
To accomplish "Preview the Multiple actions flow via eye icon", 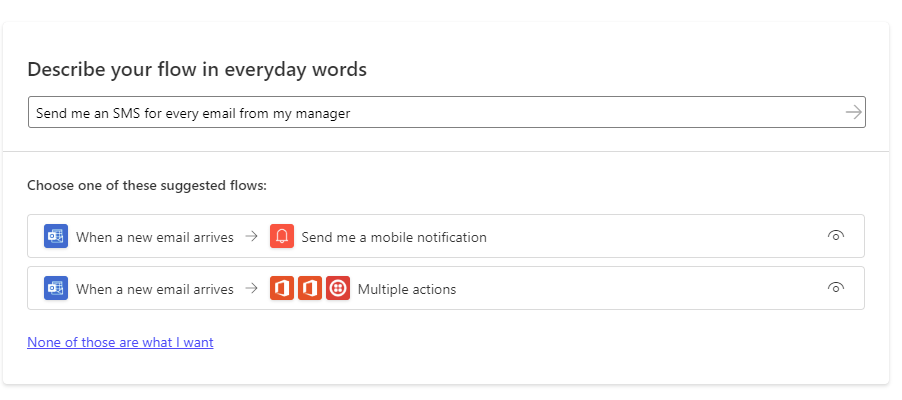I will (836, 288).
